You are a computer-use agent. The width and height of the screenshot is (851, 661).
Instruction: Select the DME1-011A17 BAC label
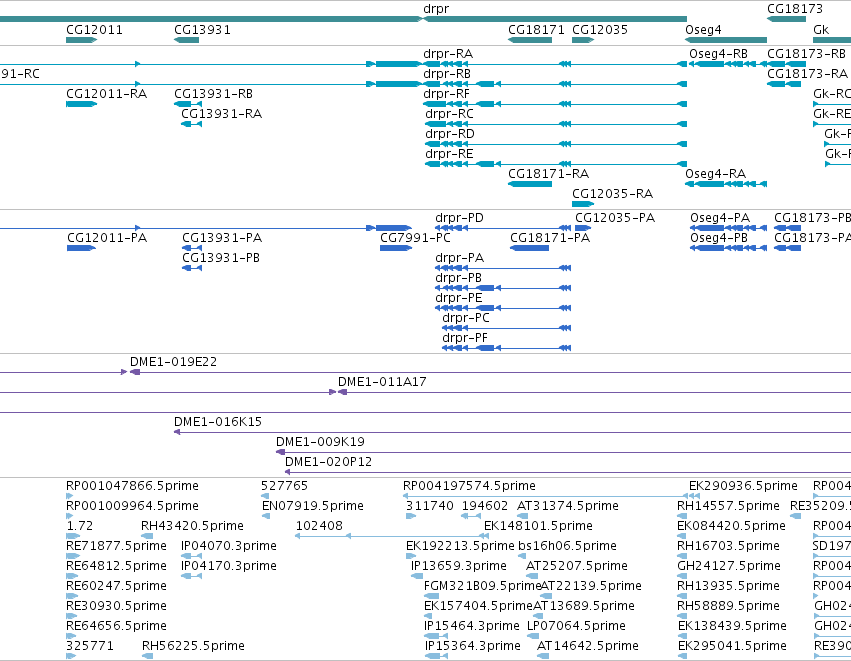[x=382, y=382]
